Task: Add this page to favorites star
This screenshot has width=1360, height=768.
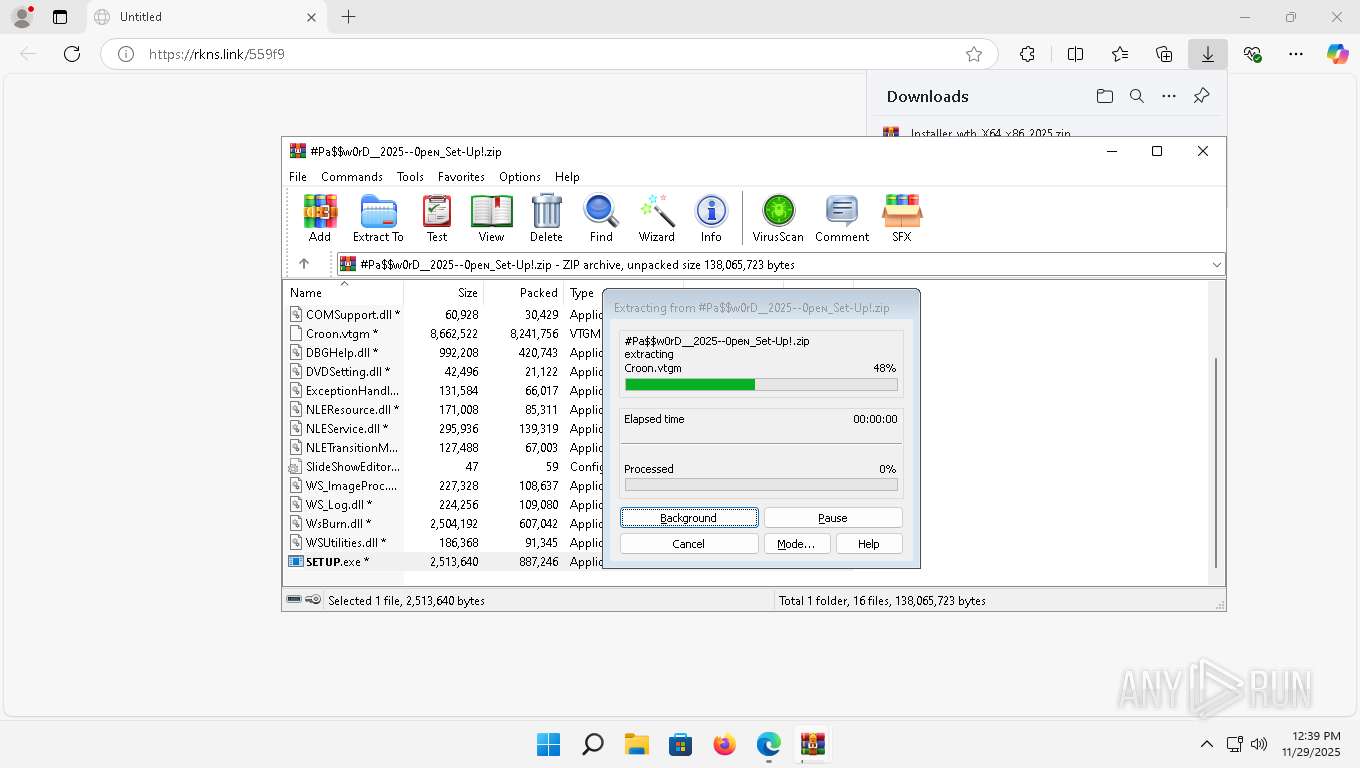Action: (x=974, y=54)
